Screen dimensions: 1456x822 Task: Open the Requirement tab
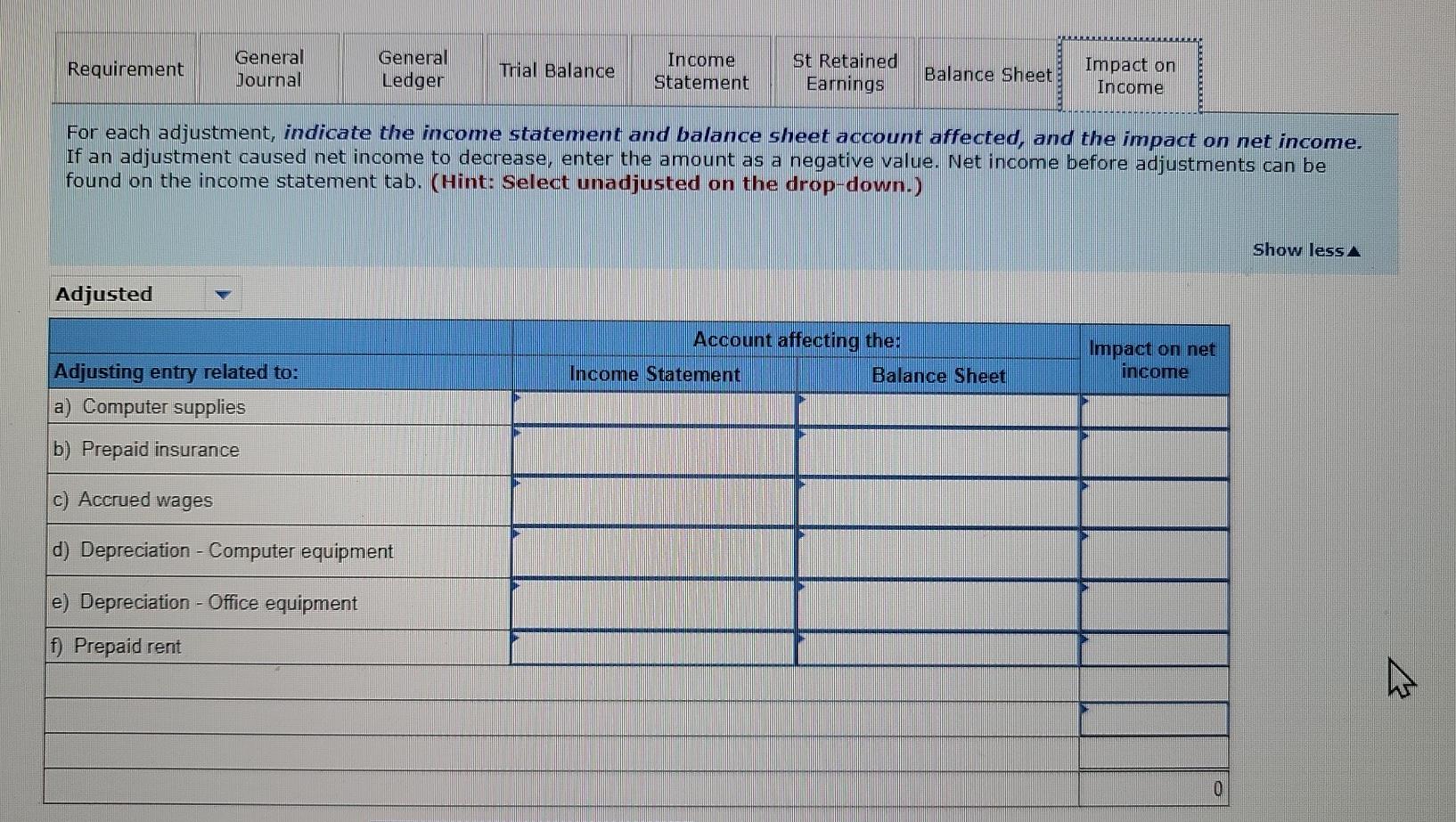[x=126, y=69]
